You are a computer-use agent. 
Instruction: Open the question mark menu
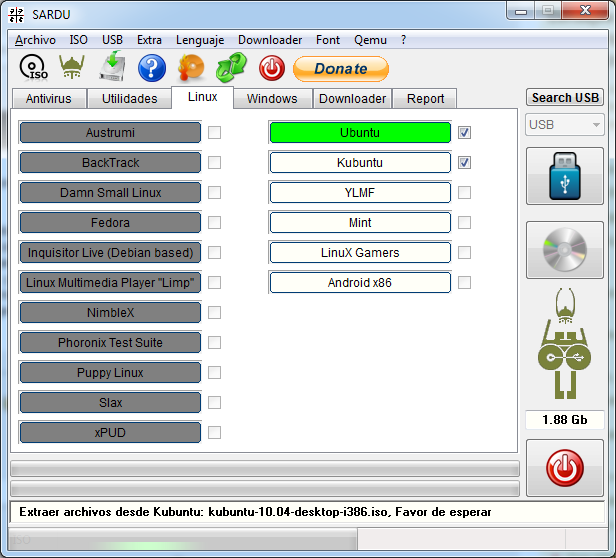403,40
